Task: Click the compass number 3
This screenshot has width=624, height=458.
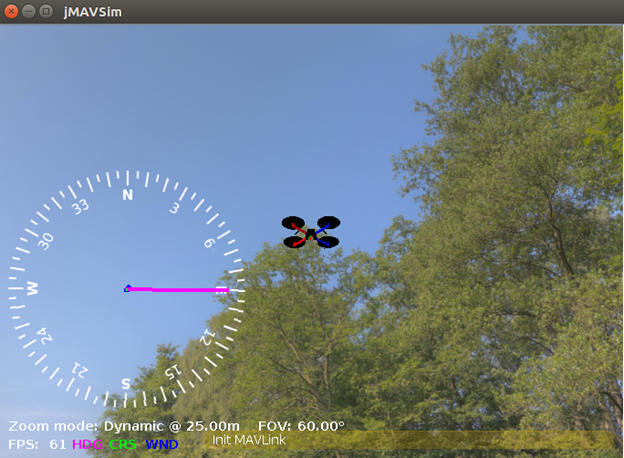Action: (174, 208)
